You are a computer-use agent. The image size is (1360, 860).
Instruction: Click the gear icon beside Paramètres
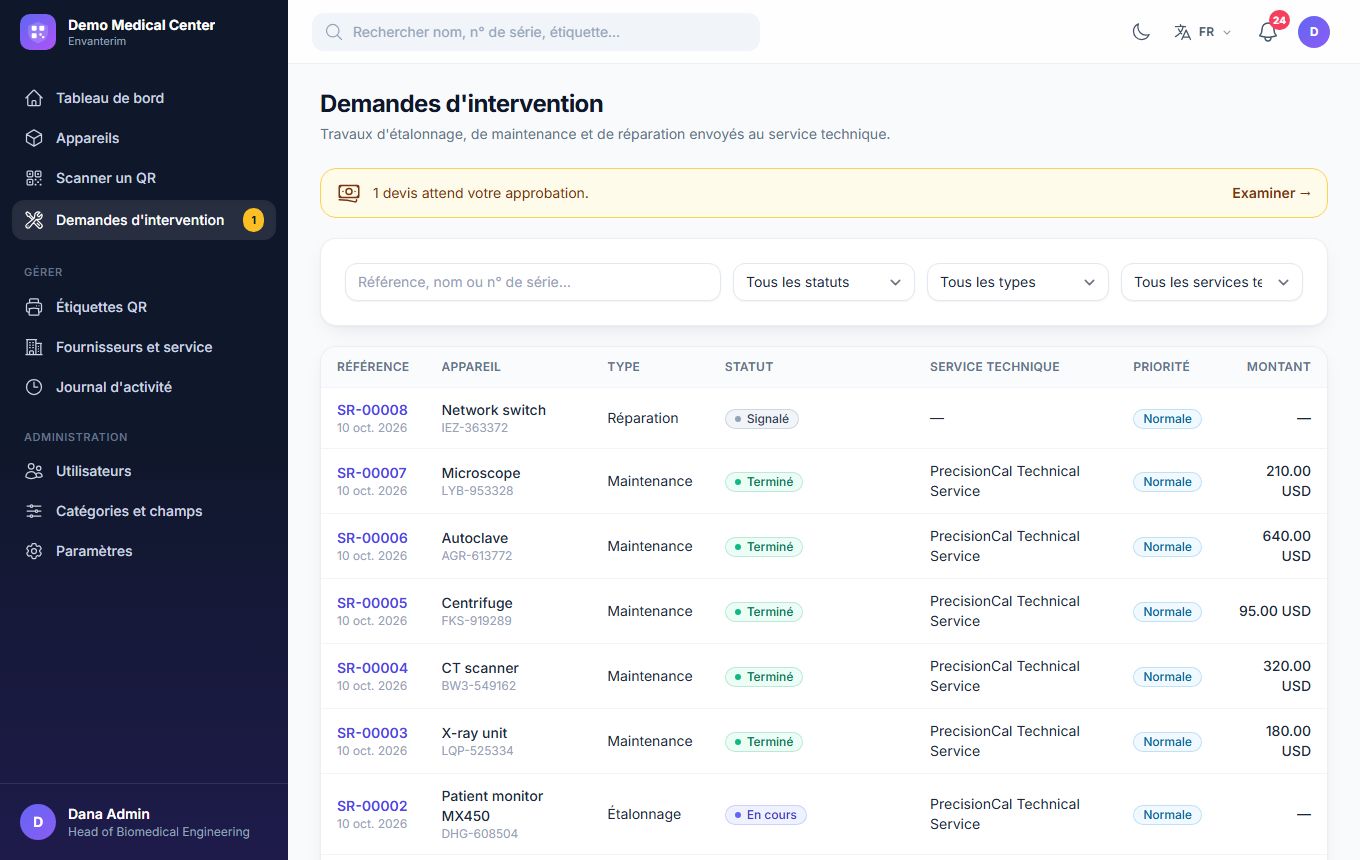coord(34,551)
